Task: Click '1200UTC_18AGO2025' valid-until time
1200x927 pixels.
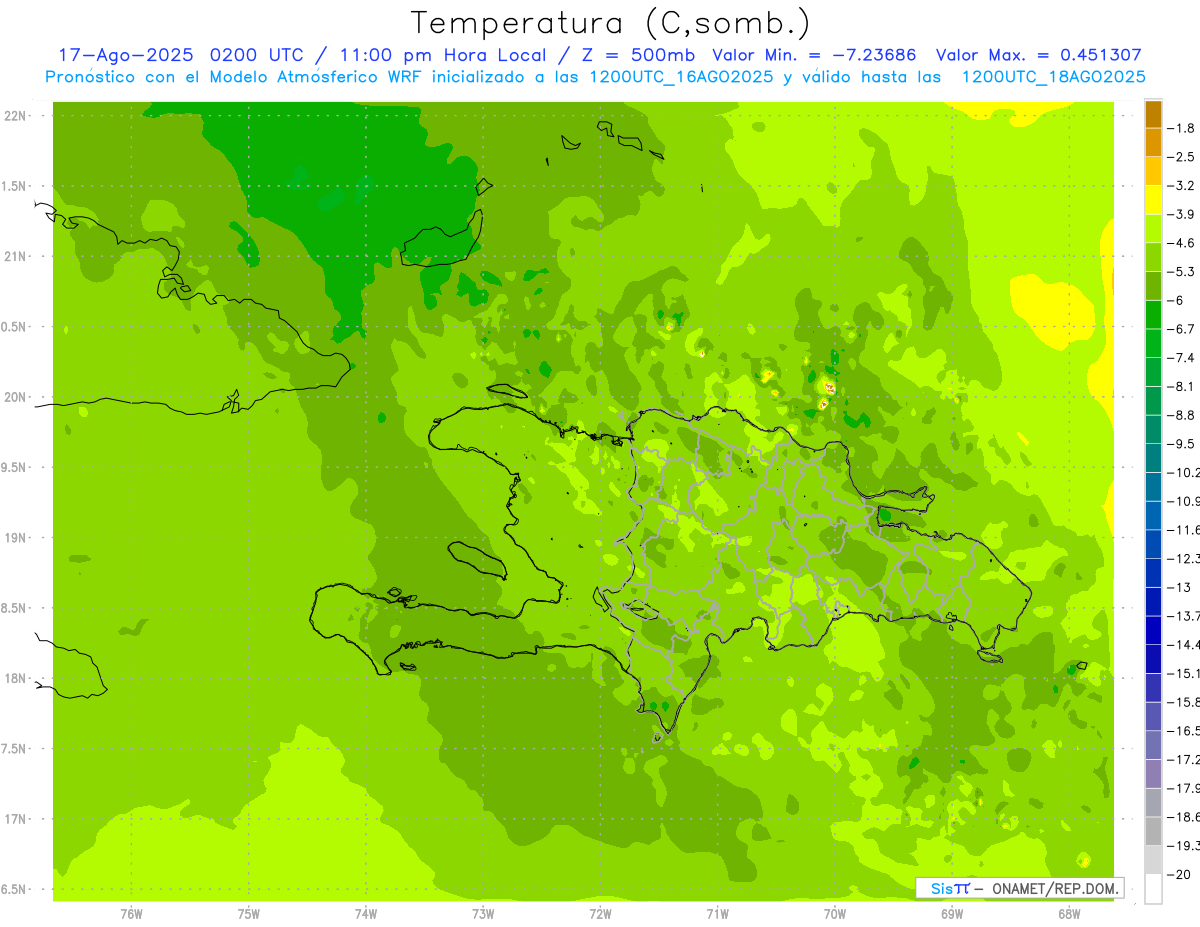Action: coord(1053,77)
